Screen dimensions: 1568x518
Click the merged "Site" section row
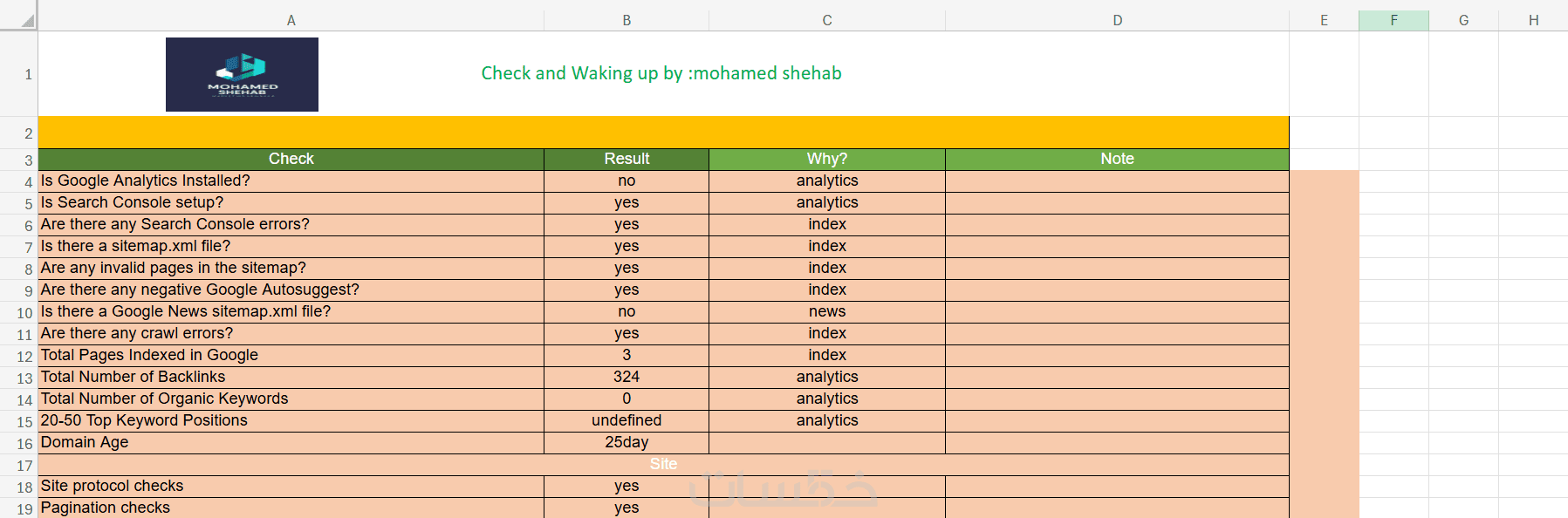pyautogui.click(x=663, y=464)
